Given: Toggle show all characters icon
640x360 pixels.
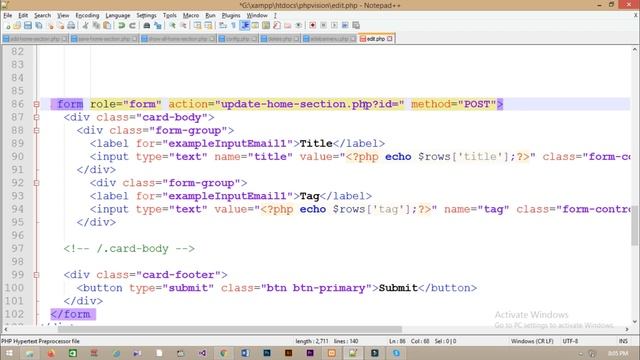Looking at the screenshot, I should pyautogui.click(x=233, y=26).
